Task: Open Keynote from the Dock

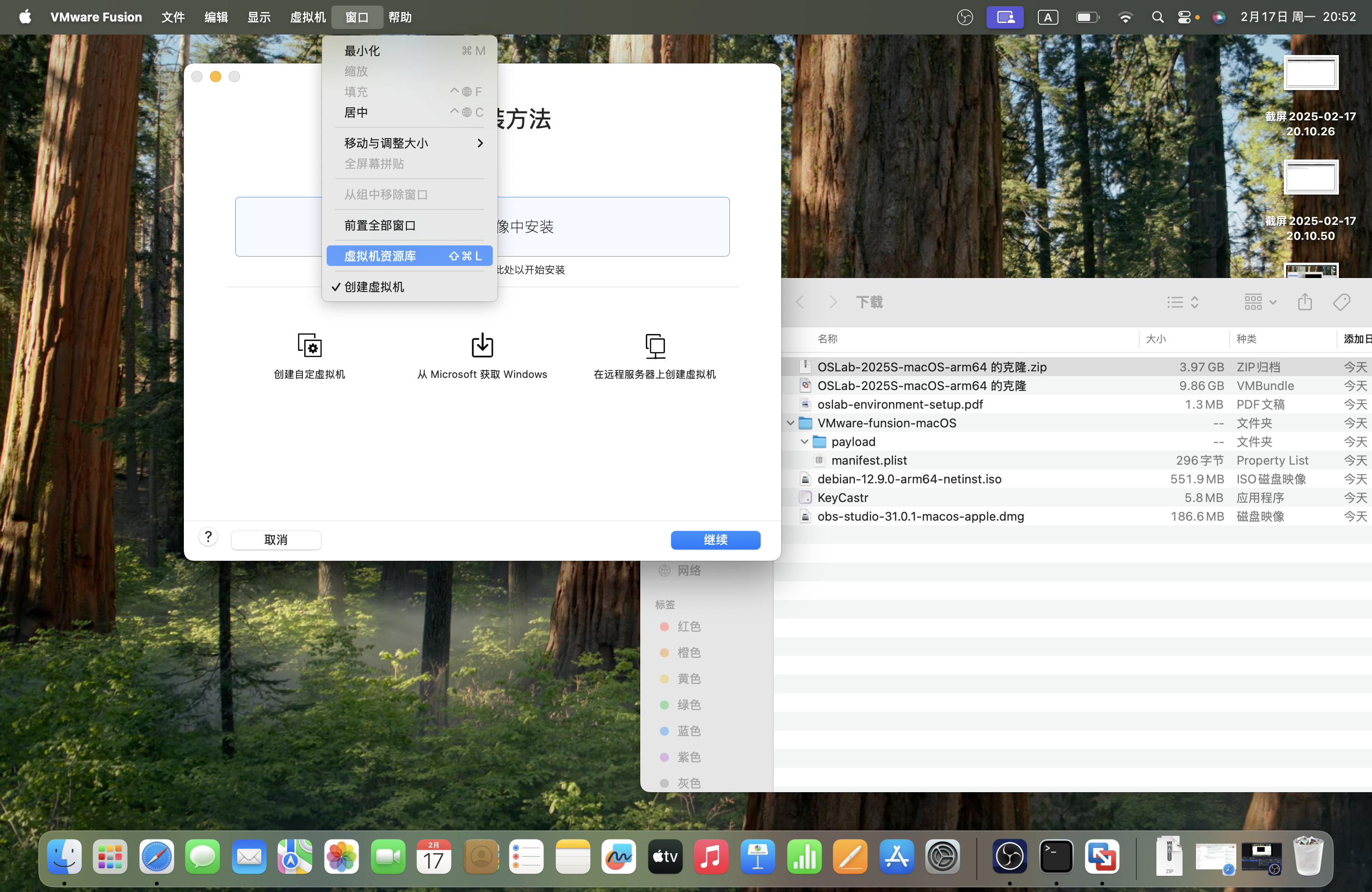Action: [757, 857]
